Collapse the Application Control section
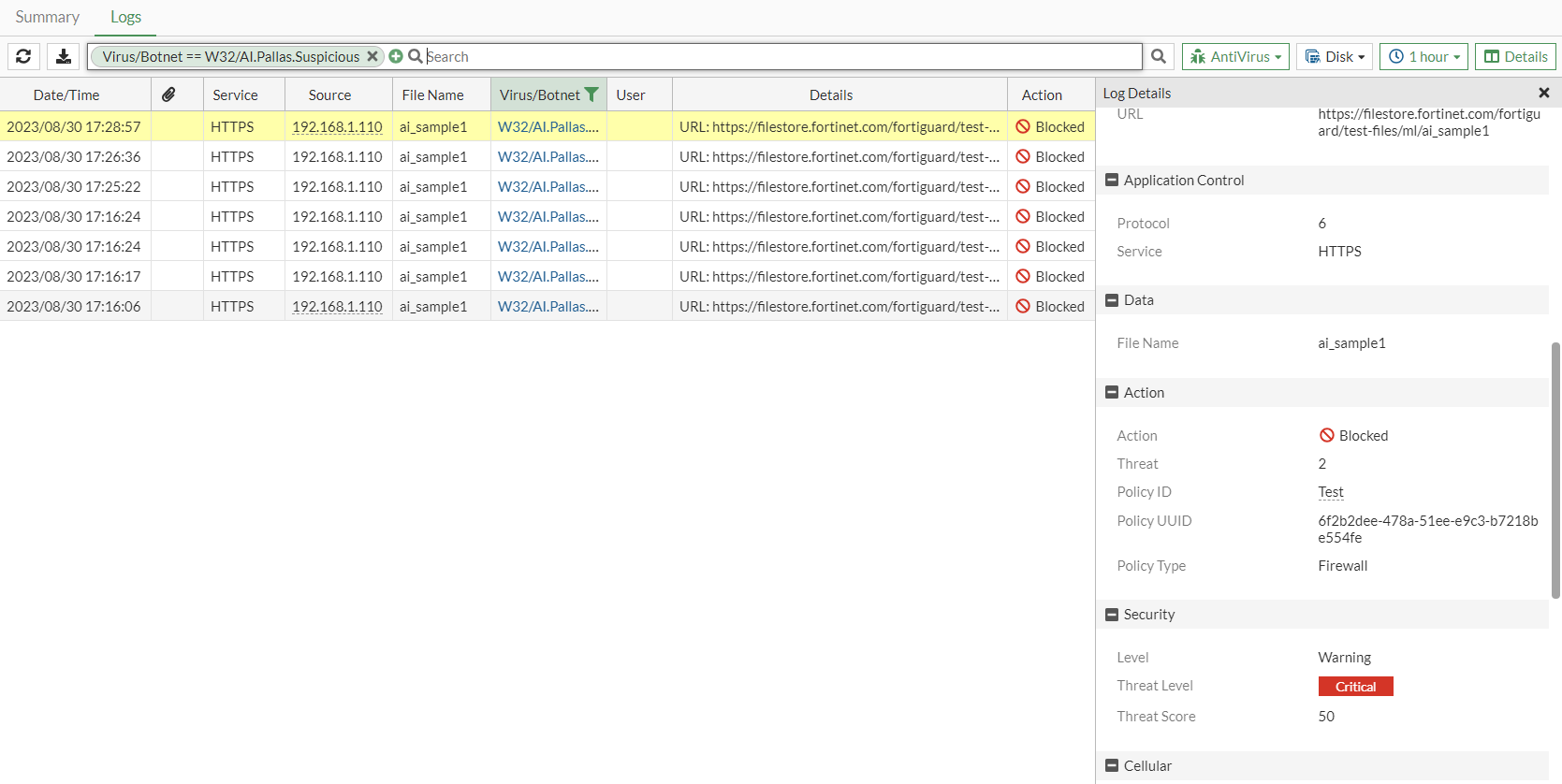 point(1112,181)
